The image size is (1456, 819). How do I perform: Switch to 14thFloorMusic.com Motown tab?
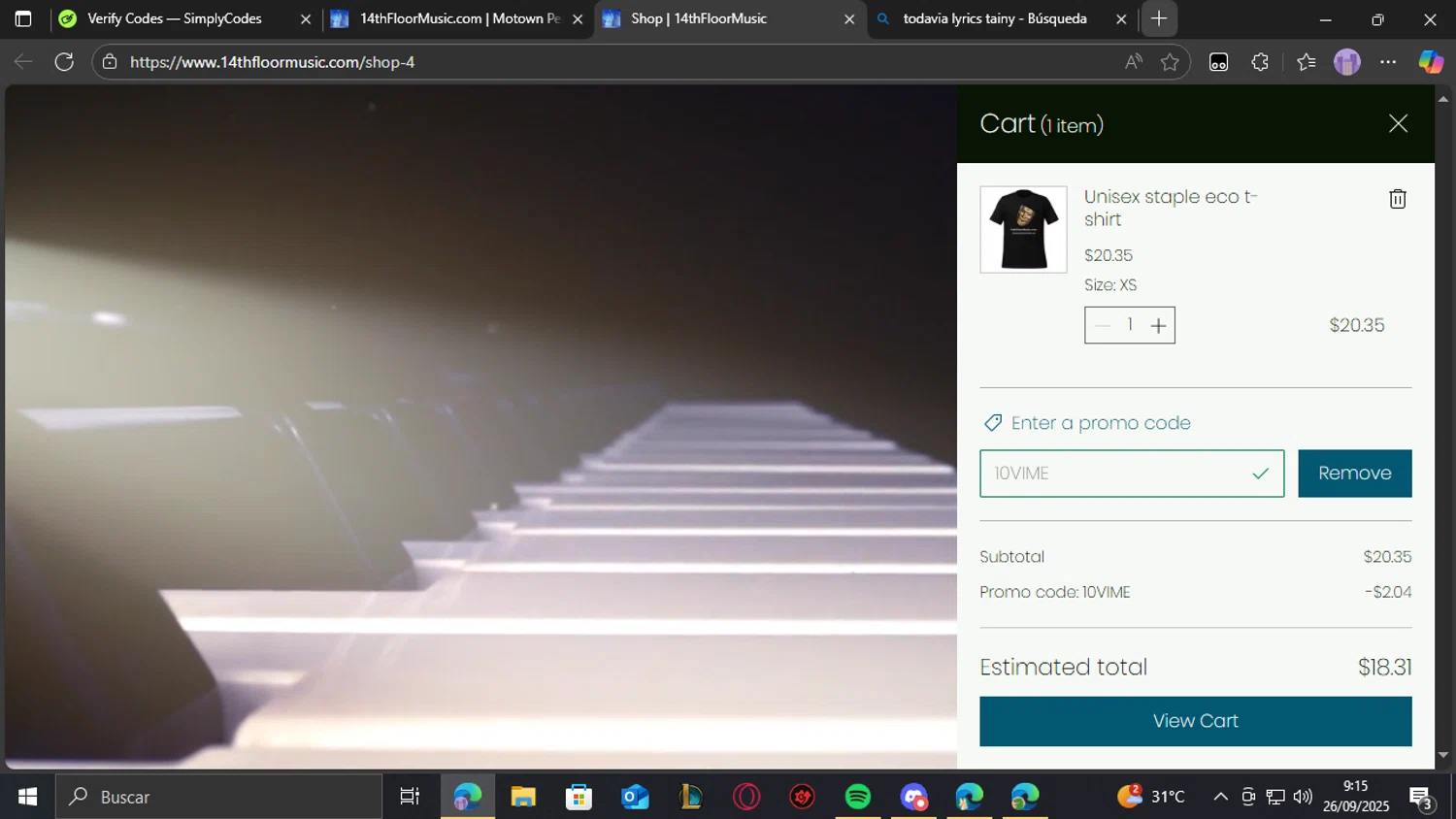456,18
